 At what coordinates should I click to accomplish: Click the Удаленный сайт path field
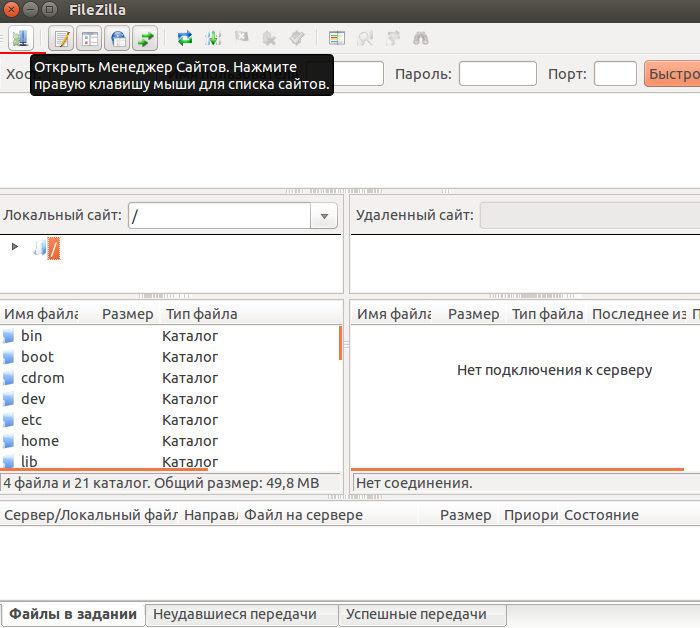[590, 216]
